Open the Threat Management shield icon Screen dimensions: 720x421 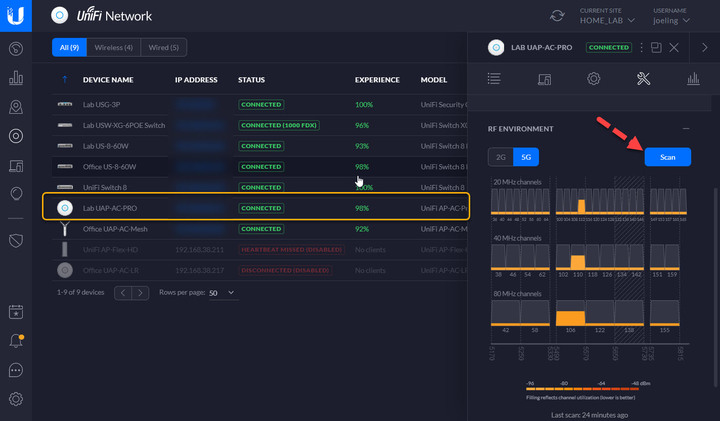click(16, 240)
